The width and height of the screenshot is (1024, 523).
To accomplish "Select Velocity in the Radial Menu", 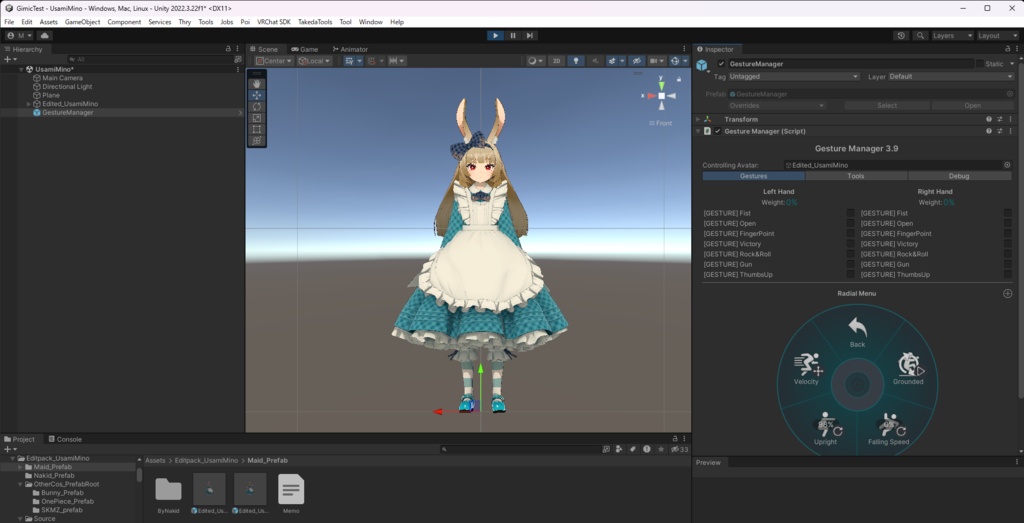I will 807,369.
